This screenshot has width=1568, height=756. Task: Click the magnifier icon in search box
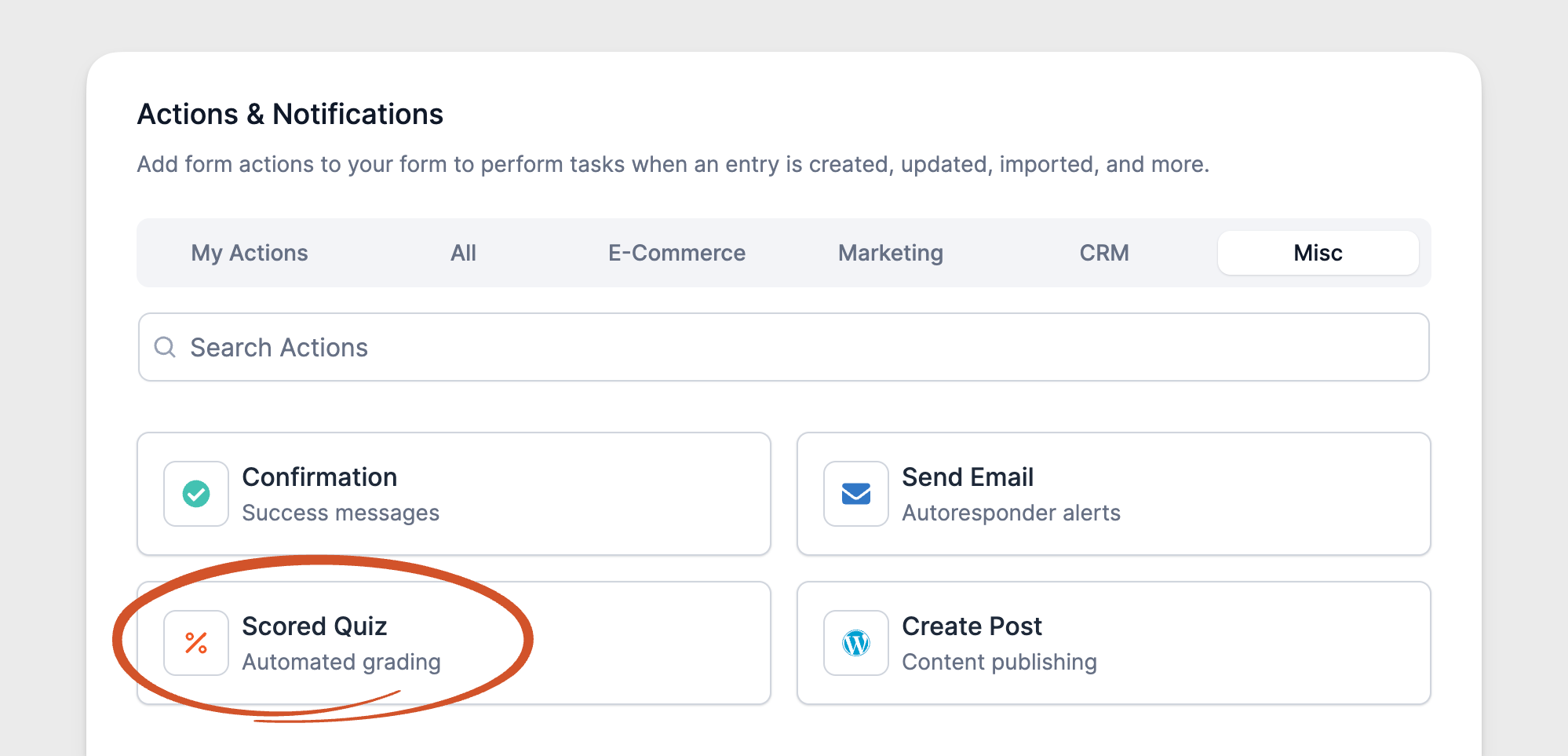[165, 347]
